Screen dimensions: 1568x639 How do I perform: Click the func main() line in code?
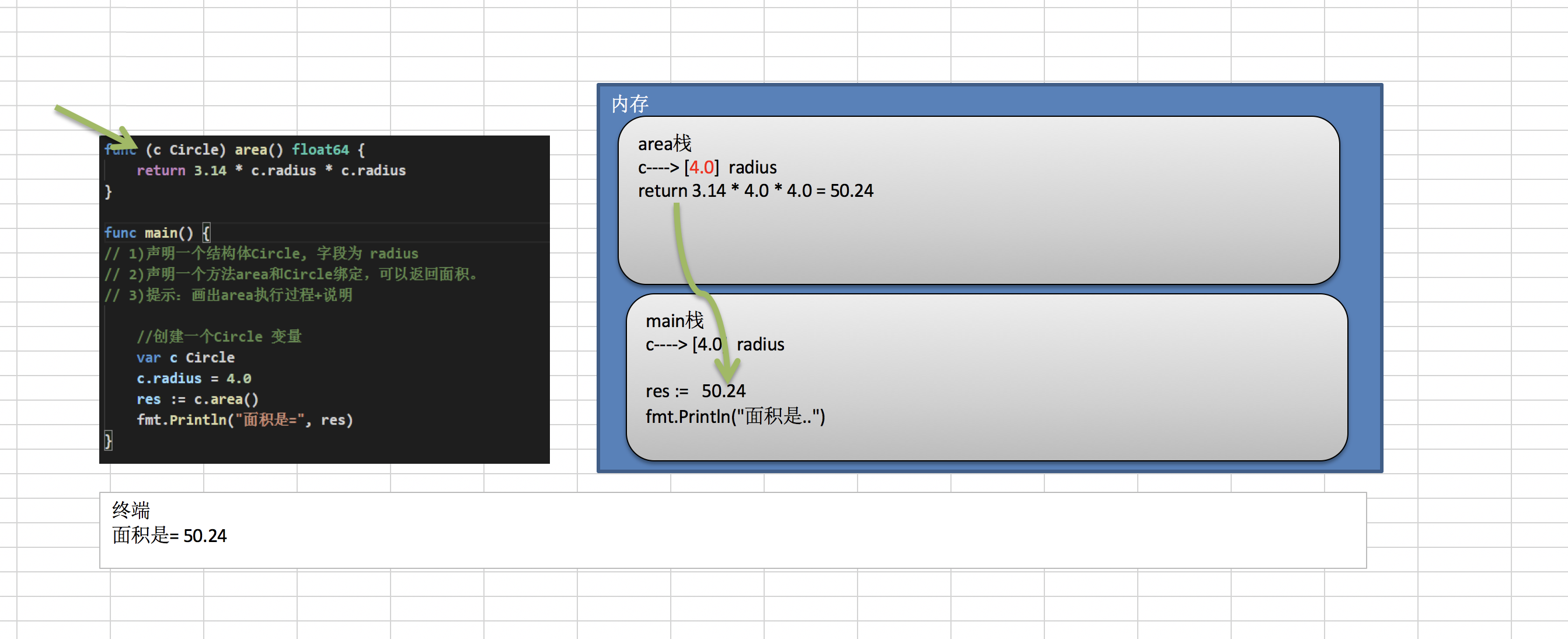click(x=157, y=232)
